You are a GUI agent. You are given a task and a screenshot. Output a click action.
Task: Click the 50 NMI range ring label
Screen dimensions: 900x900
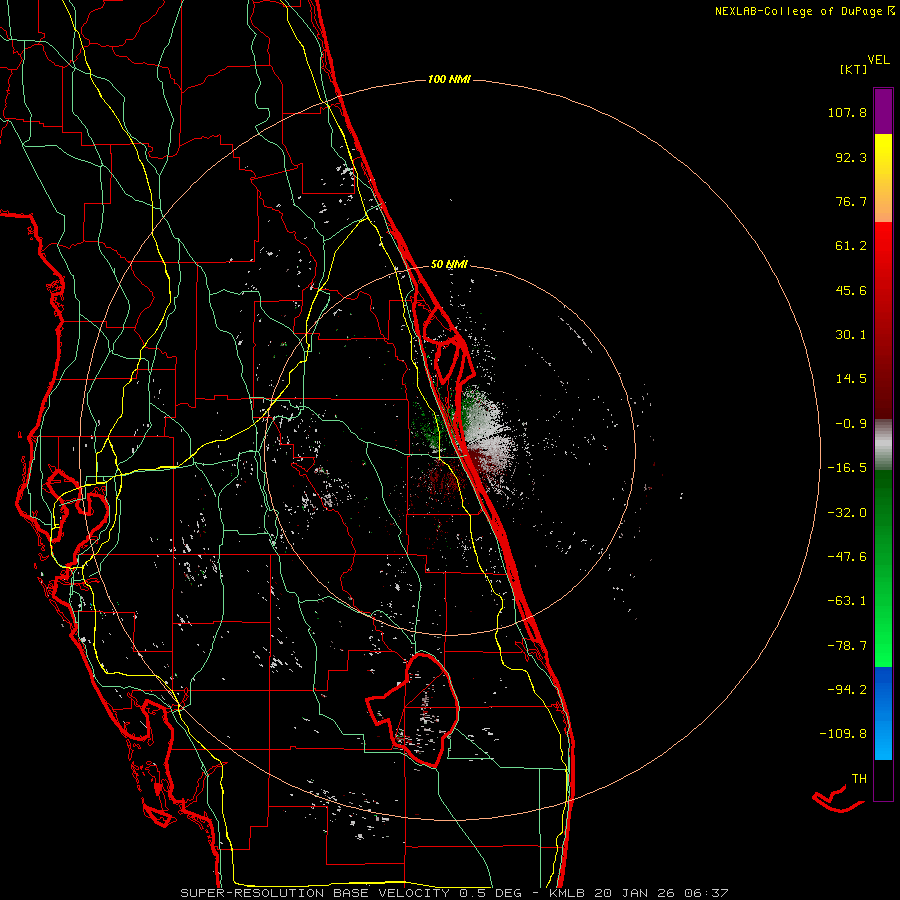[x=449, y=265]
